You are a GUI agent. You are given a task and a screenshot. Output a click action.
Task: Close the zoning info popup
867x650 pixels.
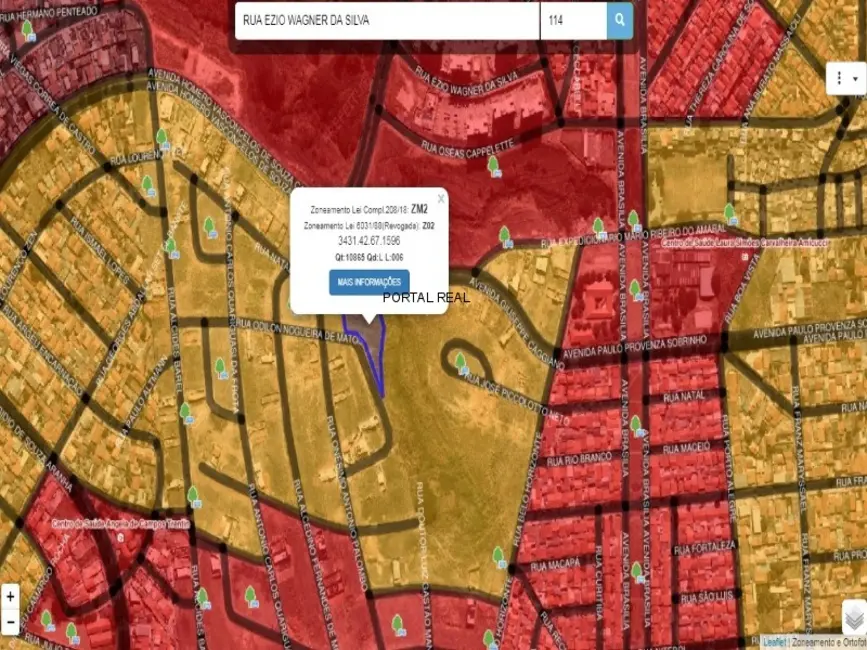[440, 199]
